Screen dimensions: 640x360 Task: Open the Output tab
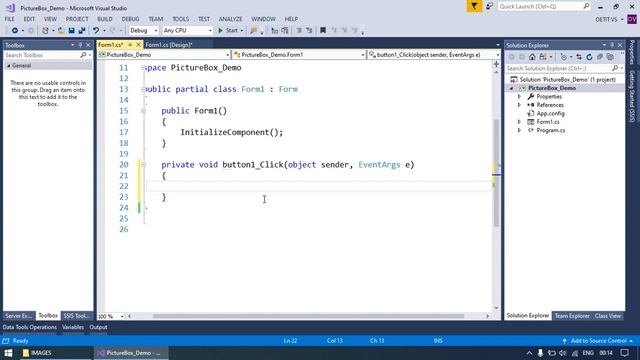coord(98,327)
